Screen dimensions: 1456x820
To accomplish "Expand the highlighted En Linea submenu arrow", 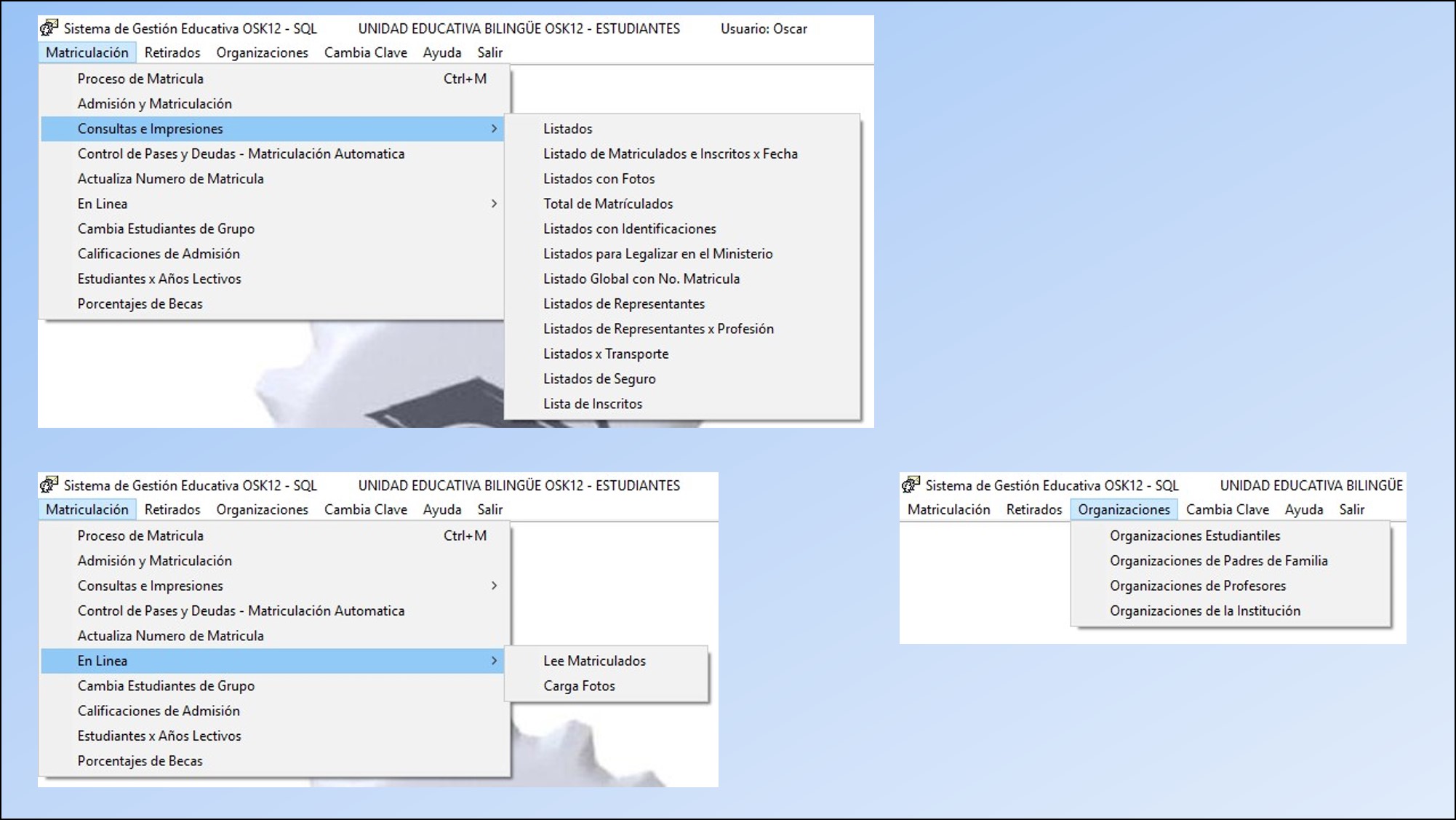I will (494, 661).
